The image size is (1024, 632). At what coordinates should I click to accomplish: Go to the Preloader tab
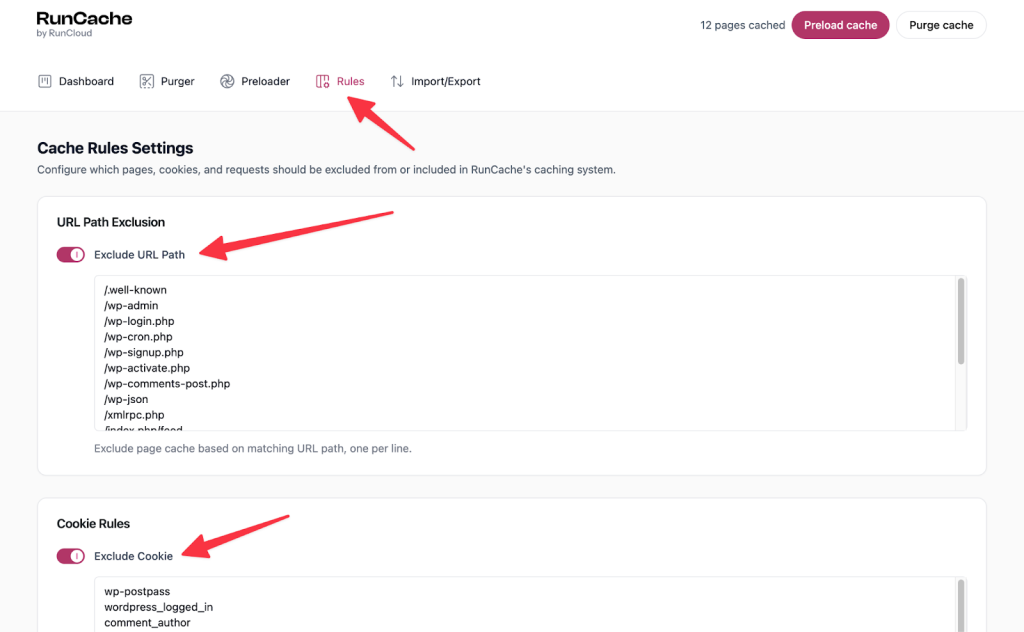(255, 82)
